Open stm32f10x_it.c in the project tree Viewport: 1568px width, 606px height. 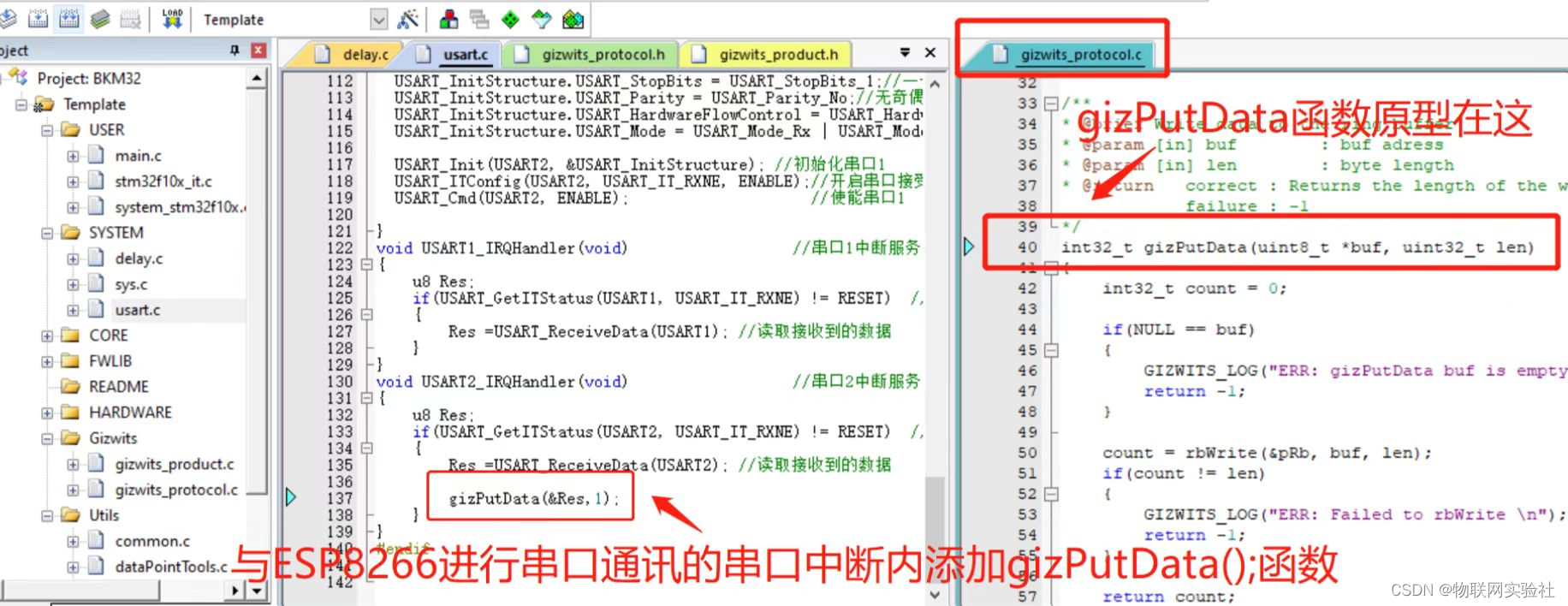coord(163,181)
